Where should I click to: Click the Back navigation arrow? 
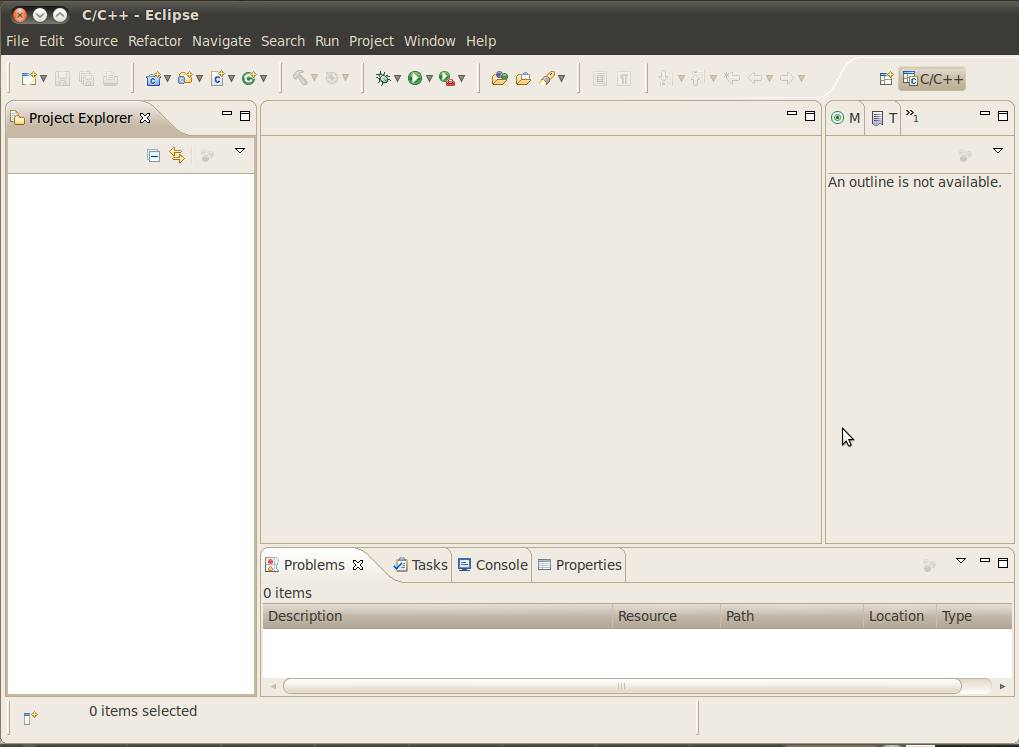pos(755,79)
